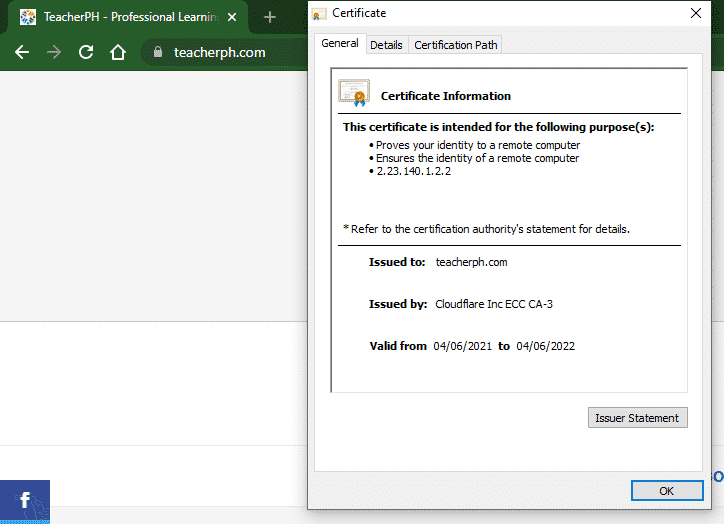724x524 pixels.
Task: Go back using the browser back arrow
Action: click(22, 52)
